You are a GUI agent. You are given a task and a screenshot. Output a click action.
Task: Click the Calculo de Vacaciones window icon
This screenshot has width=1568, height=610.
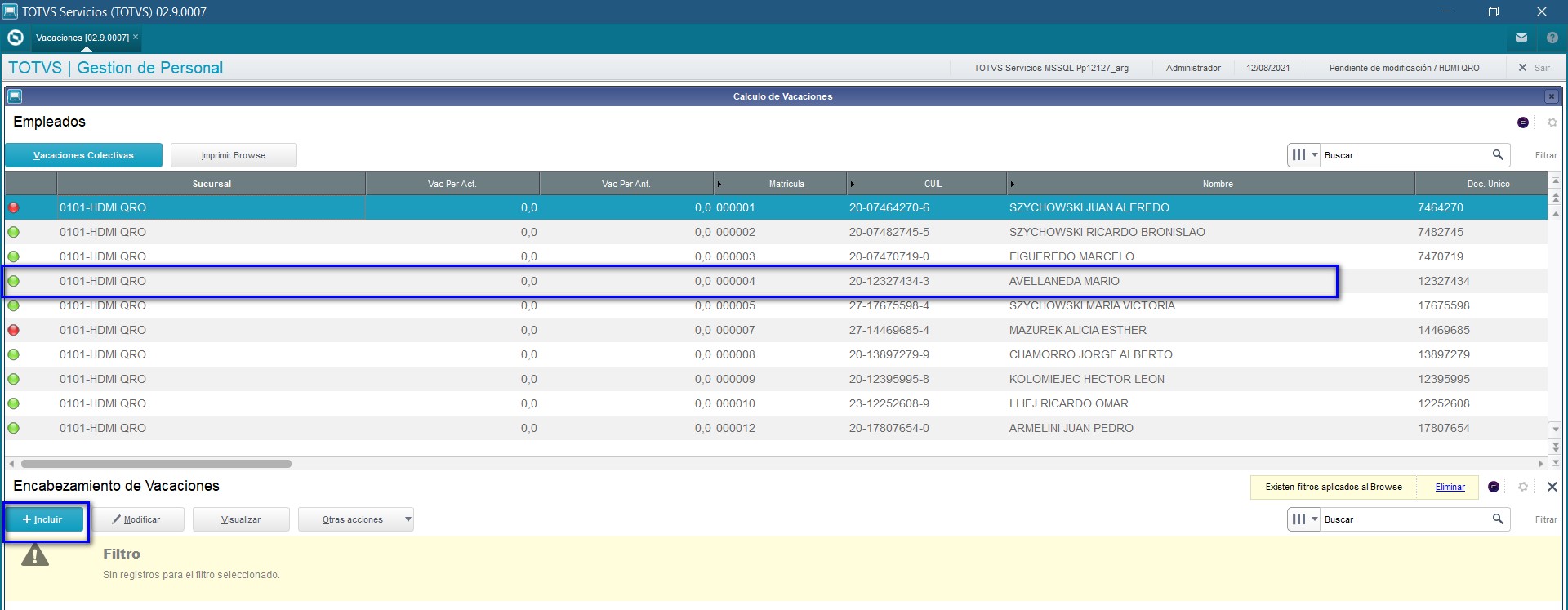point(15,96)
